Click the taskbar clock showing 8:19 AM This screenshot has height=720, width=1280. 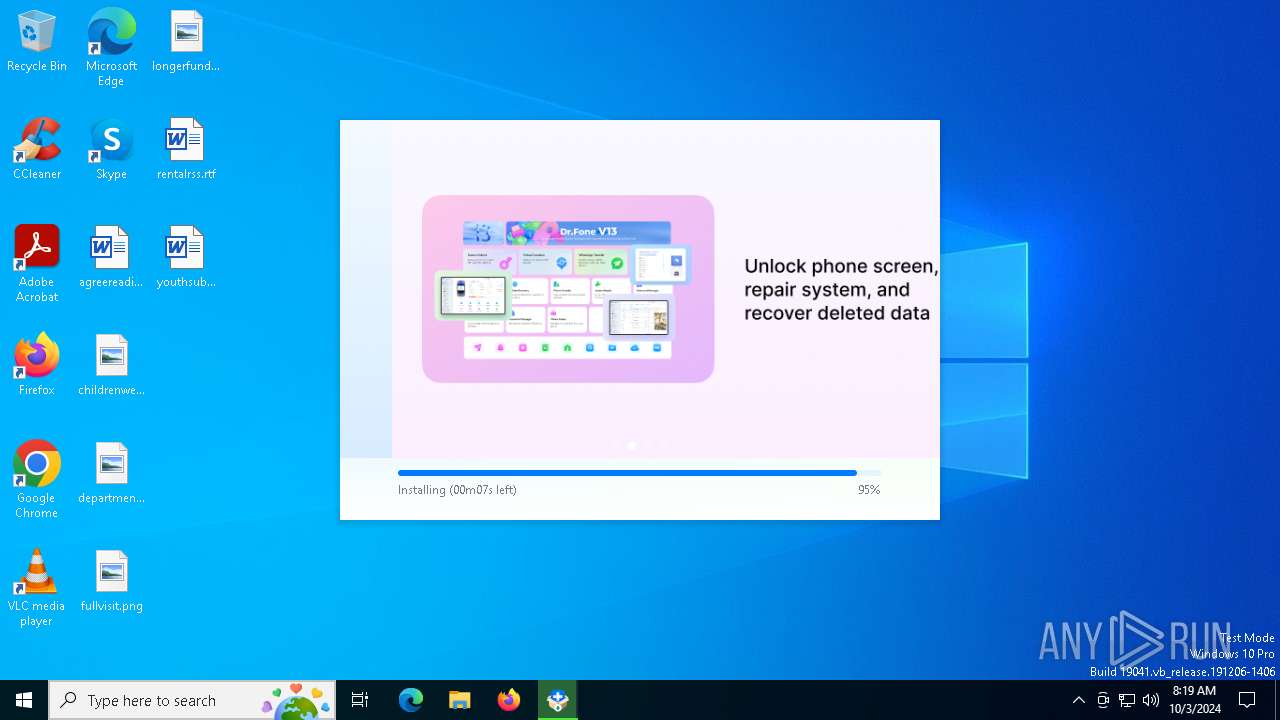1194,700
